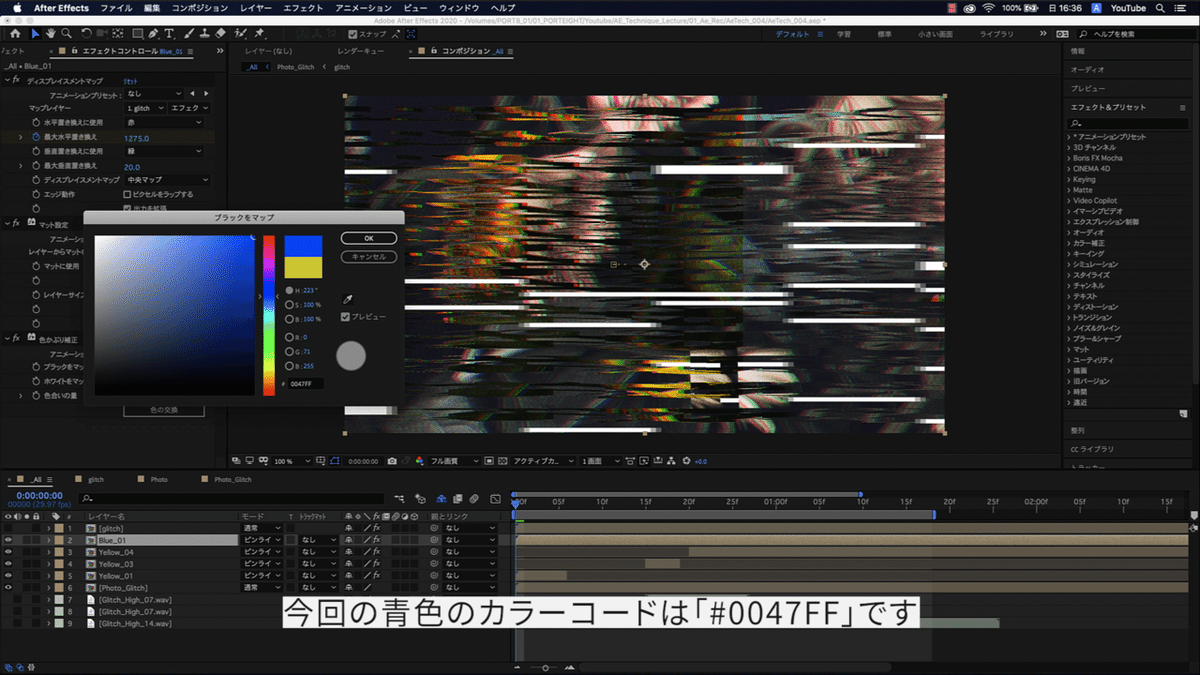
Task: Click the snapshot camera icon below the composition view
Action: [390, 461]
